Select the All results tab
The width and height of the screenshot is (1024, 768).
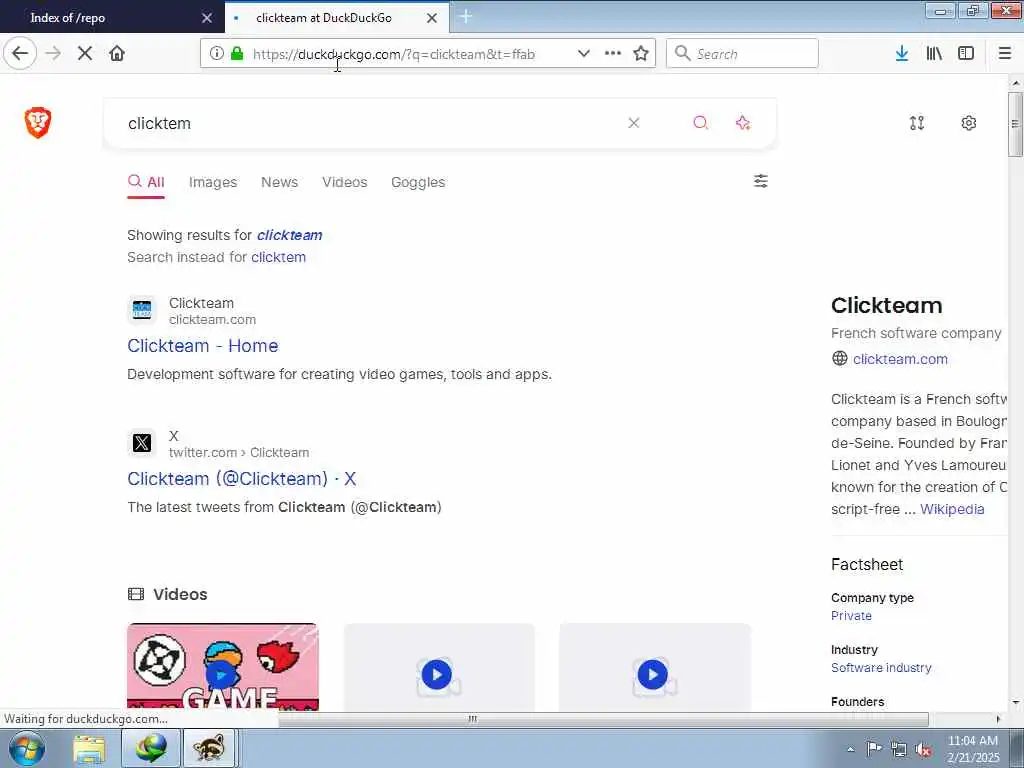pos(146,182)
